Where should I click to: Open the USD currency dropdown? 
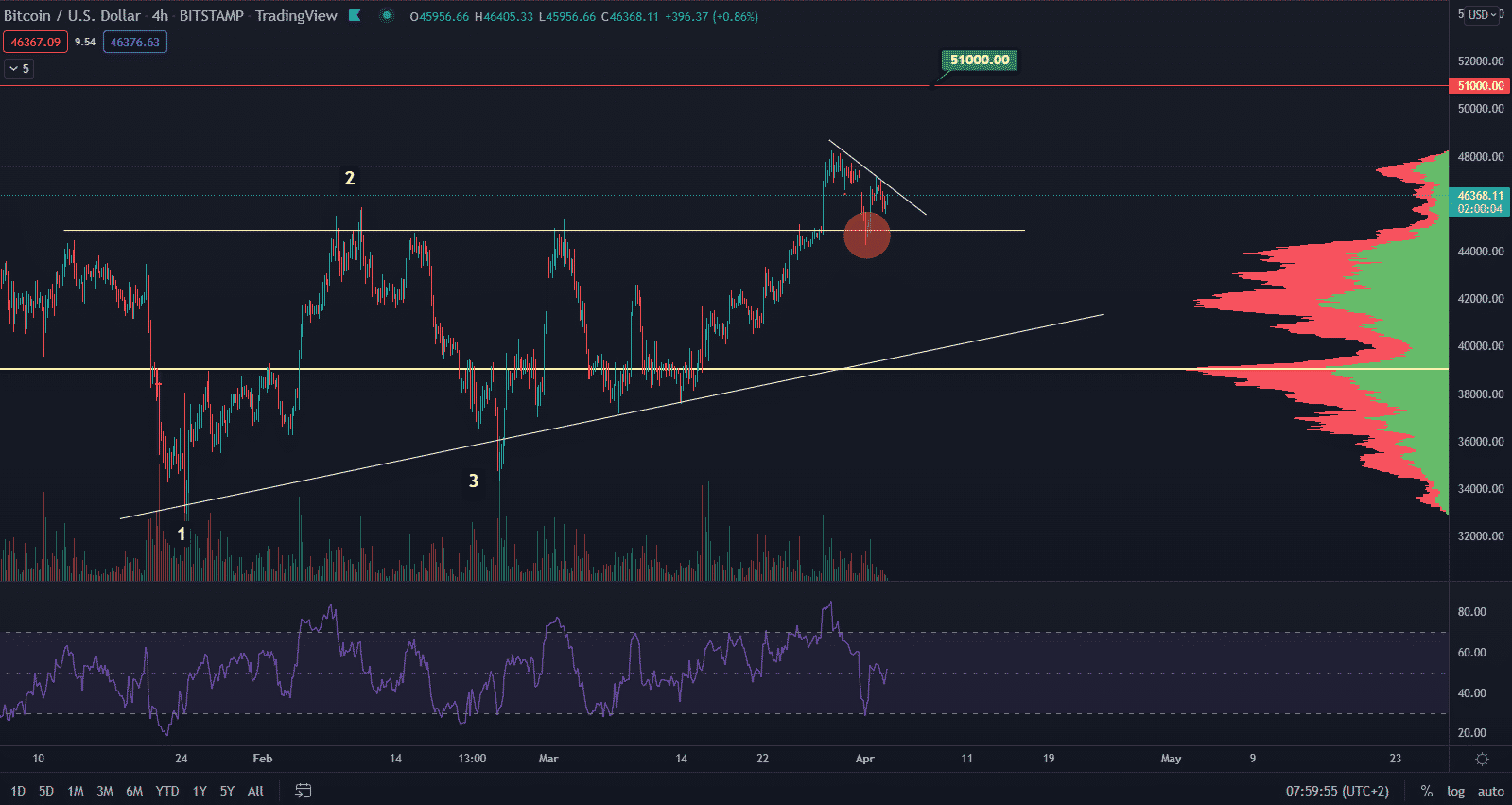(x=1482, y=15)
